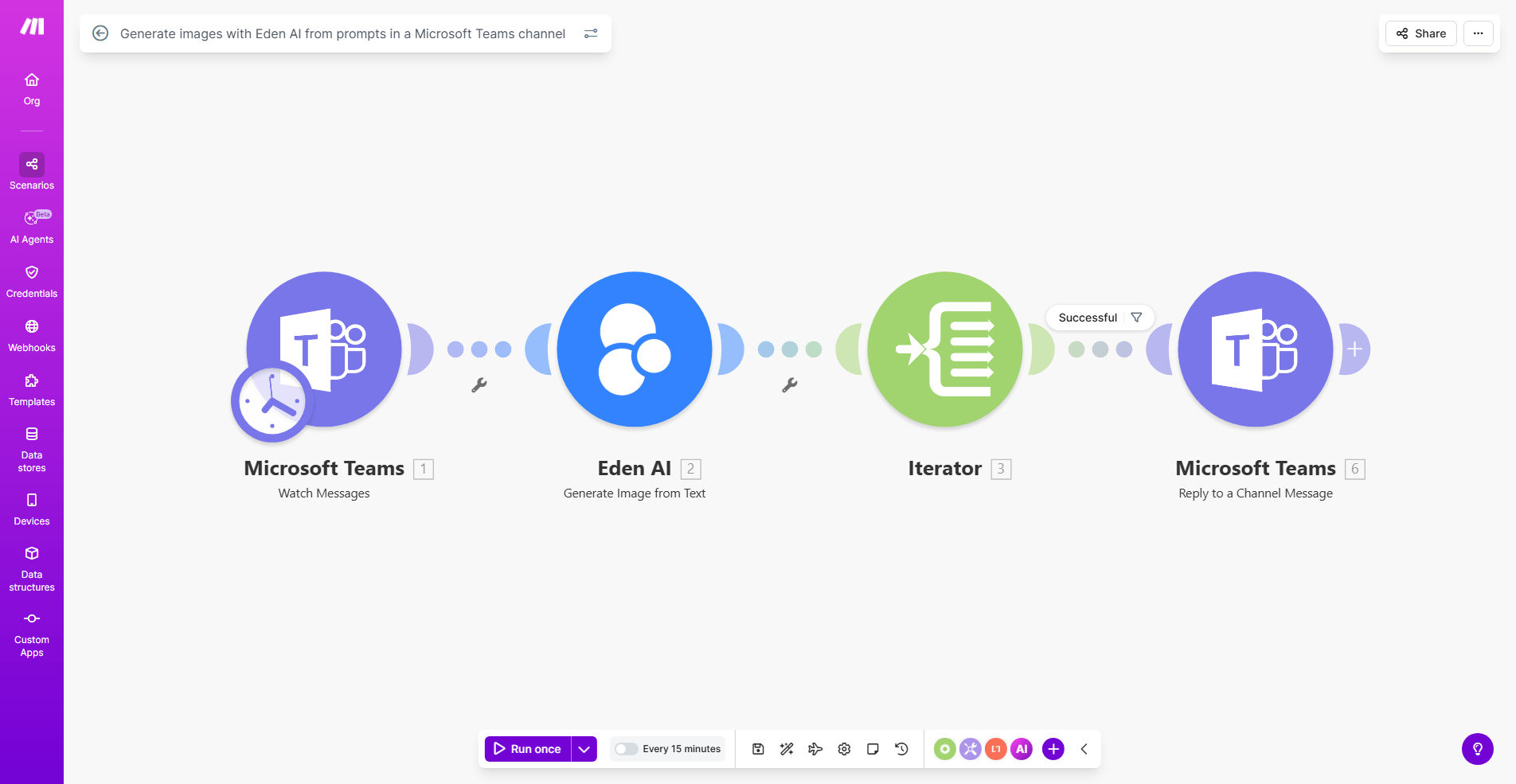Screen dimensions: 1516x784
Task: Select the Eden AI module
Action: 635,349
